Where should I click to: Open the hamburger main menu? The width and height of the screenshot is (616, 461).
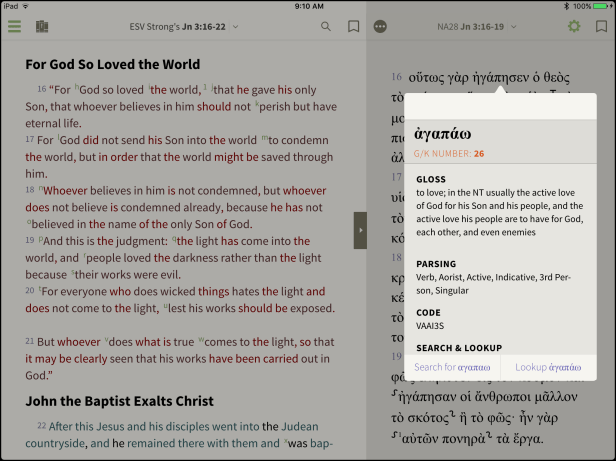[14, 26]
